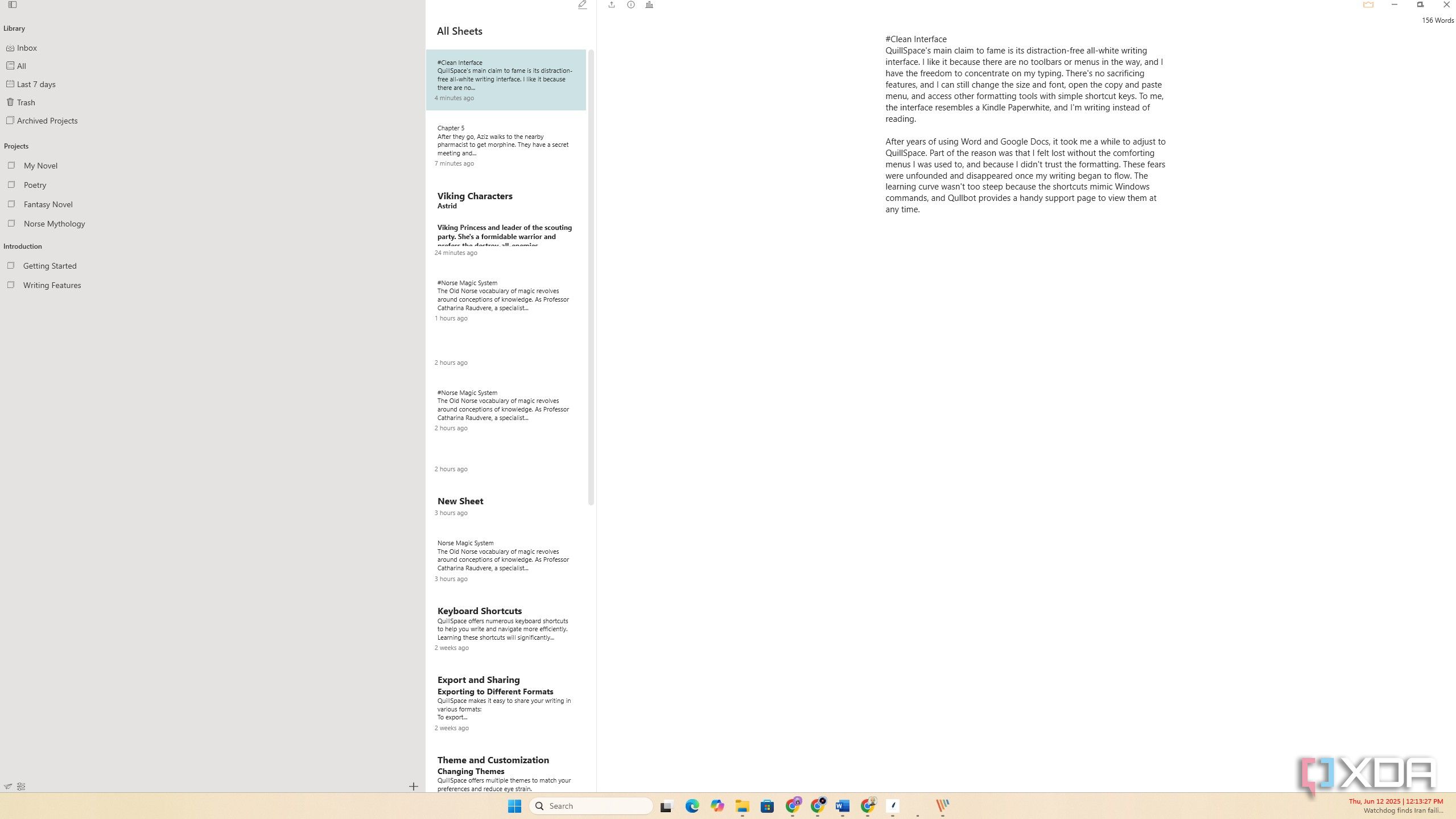Click the QuillSpace feather icon in taskbar
This screenshot has width=1456, height=819.
click(893, 805)
